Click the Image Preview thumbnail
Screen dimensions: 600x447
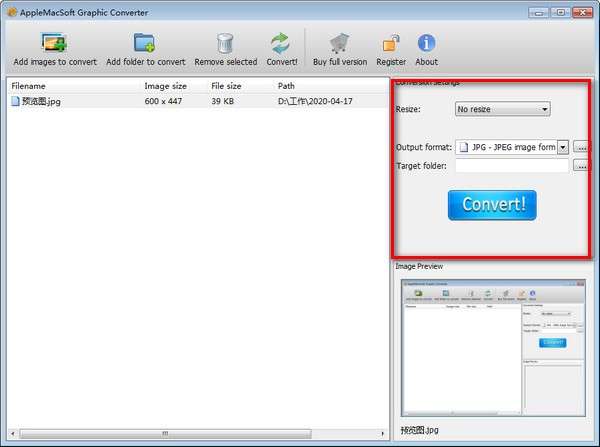(491, 346)
